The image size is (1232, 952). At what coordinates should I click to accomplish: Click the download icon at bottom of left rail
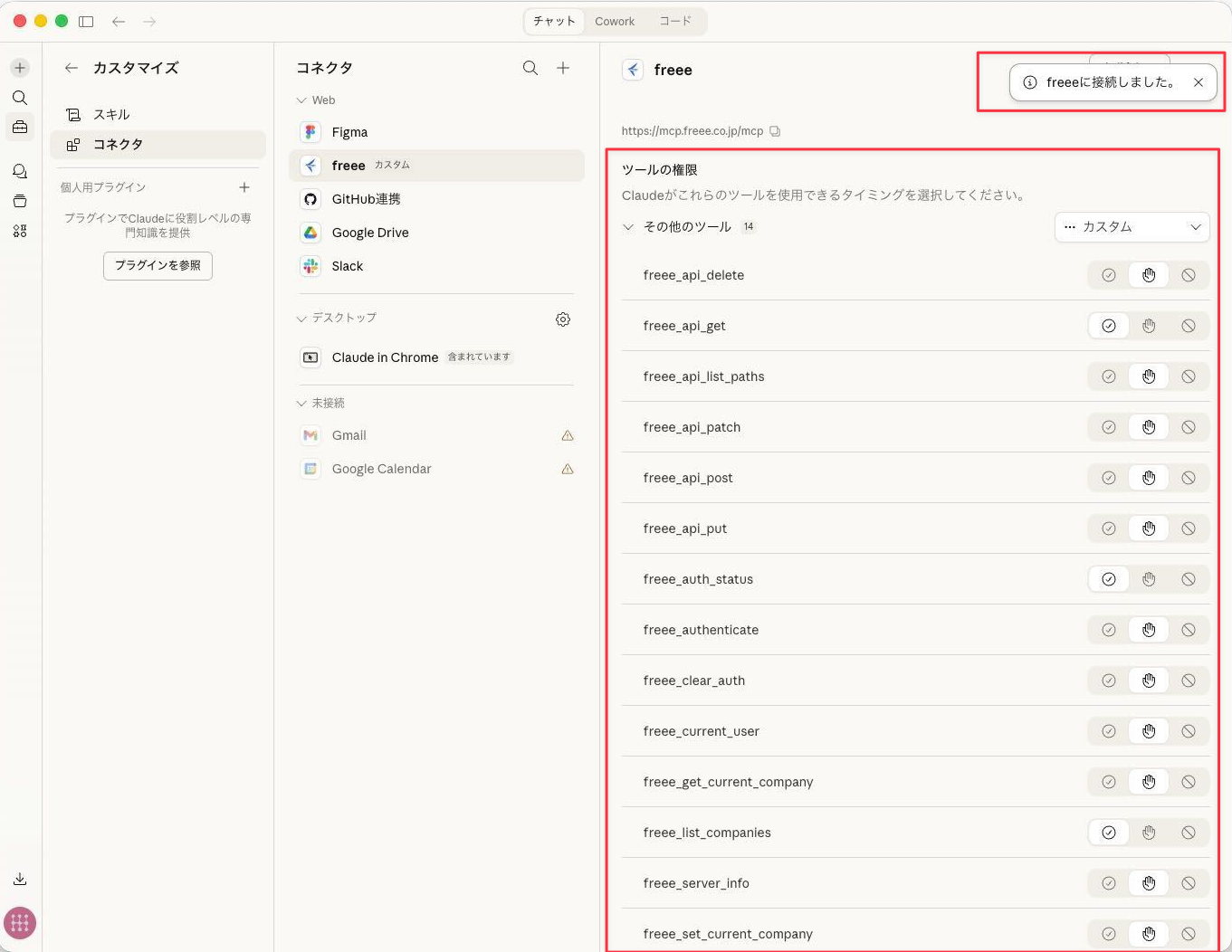click(20, 879)
